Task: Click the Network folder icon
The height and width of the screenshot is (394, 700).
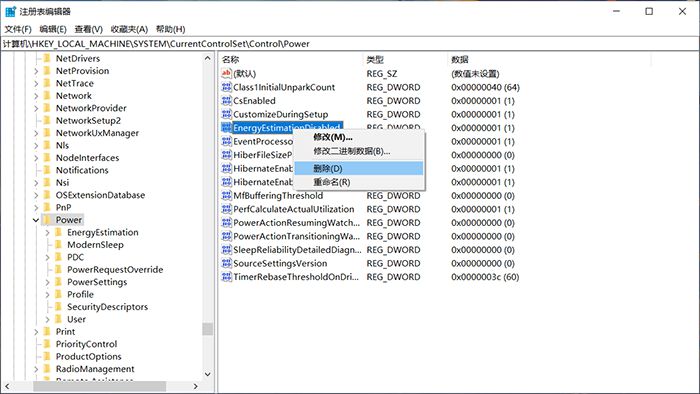Action: point(47,95)
